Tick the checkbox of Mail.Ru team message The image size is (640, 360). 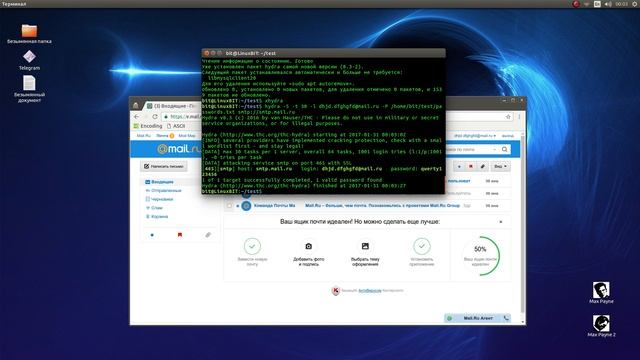[x=229, y=206]
